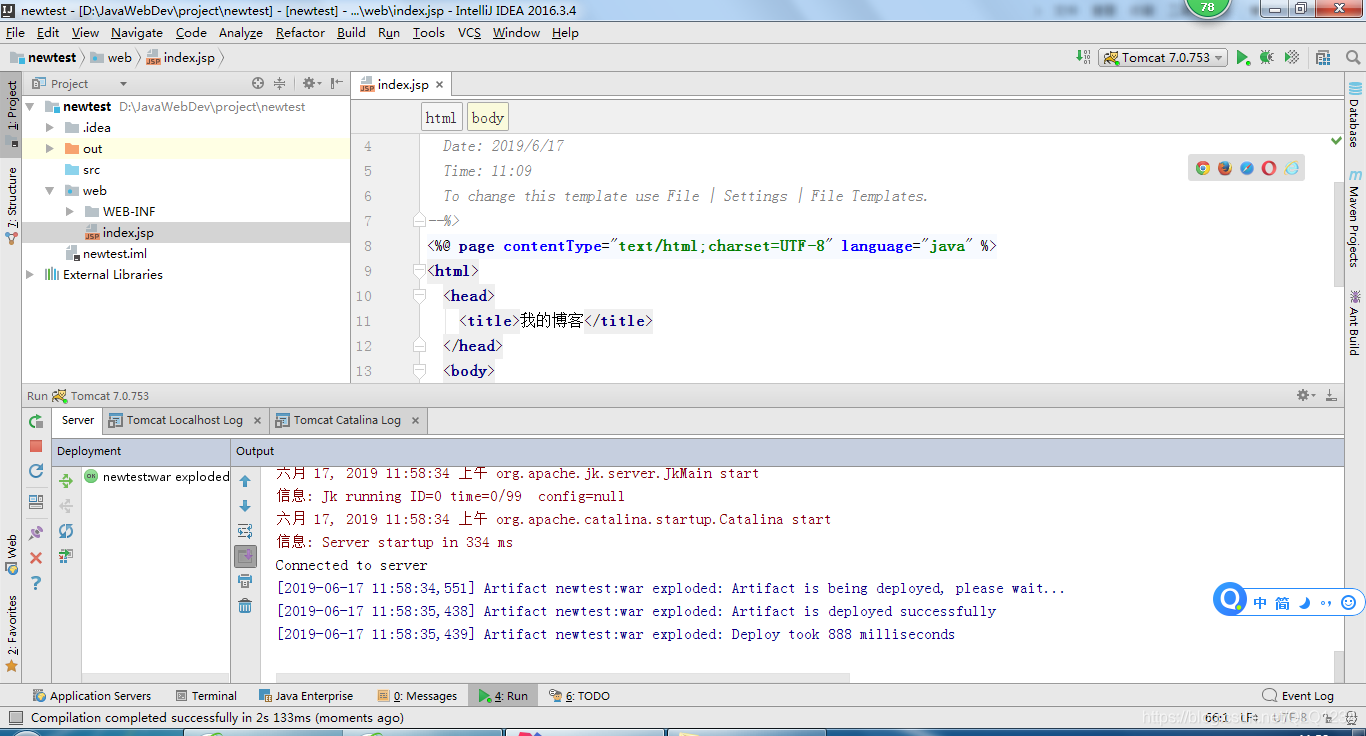Switch to Tomcat Localhost Log tab
Screen dimensions: 1366x736
point(185,420)
